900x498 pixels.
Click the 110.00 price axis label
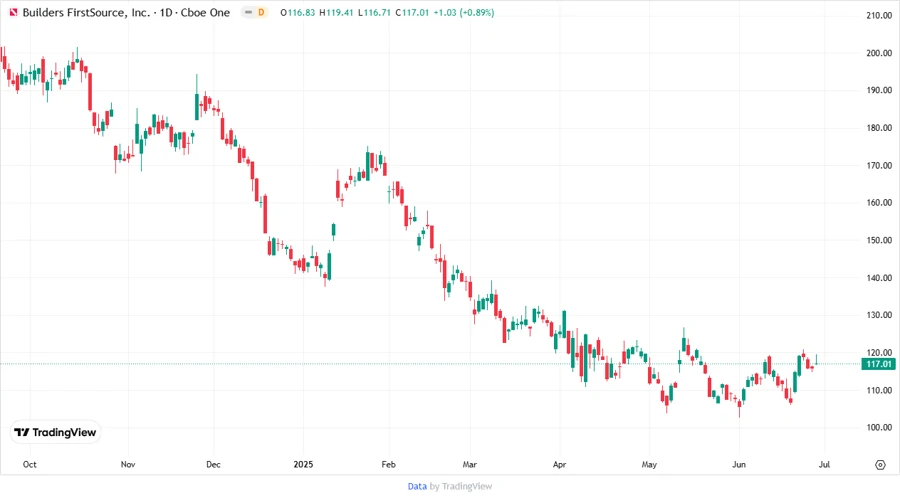coord(879,390)
